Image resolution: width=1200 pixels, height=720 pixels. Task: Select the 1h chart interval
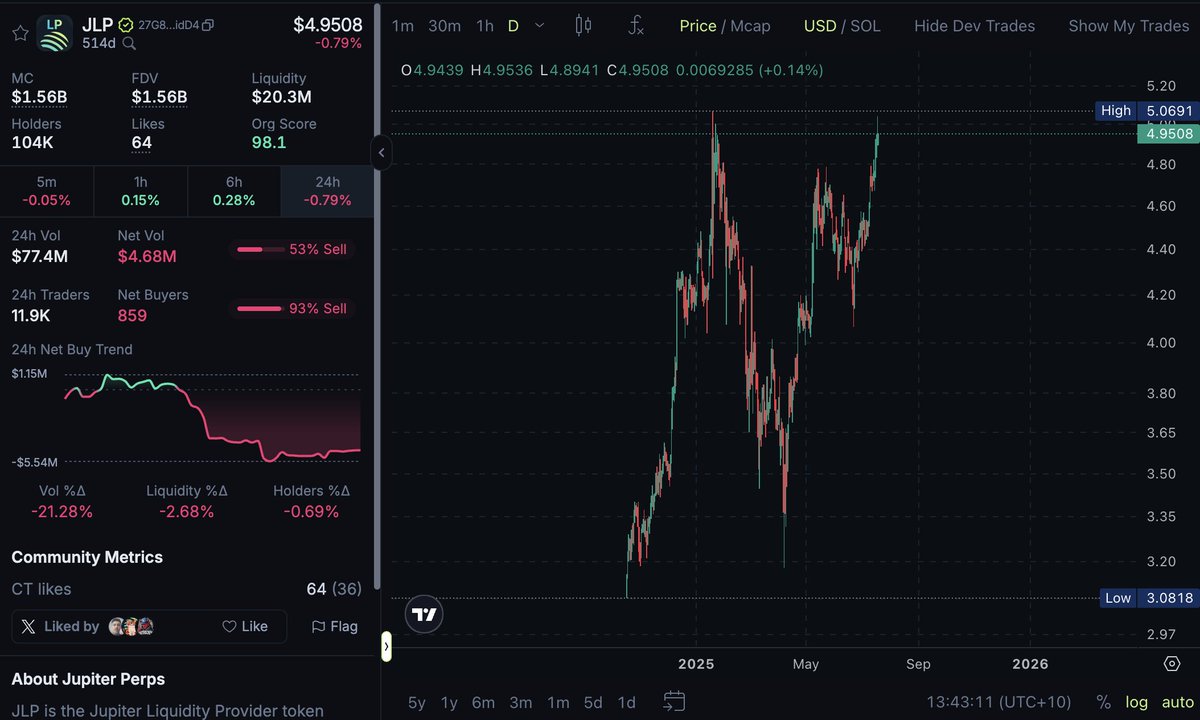point(484,26)
